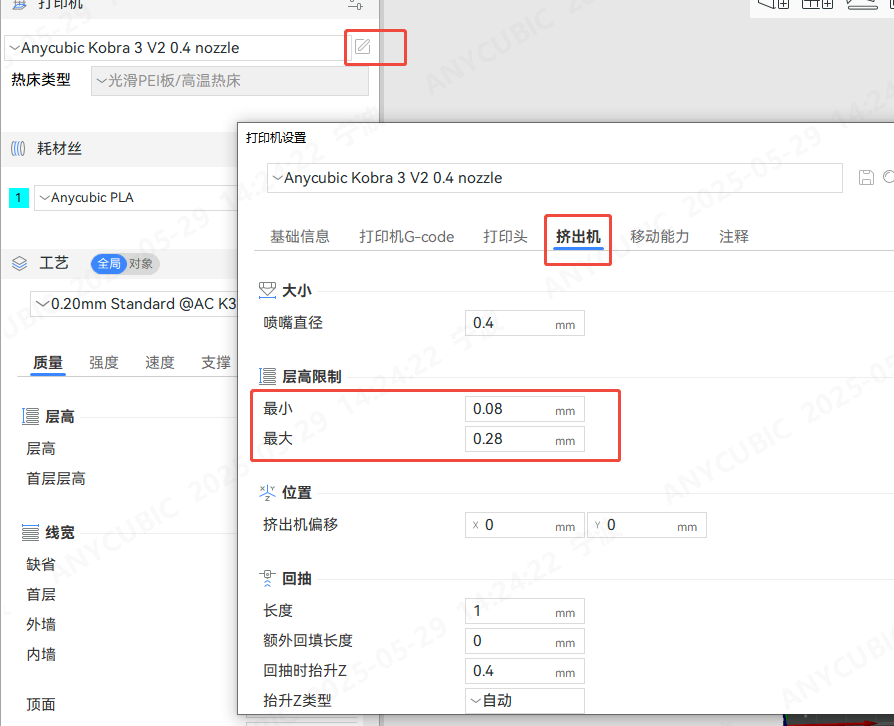Click the 线宽 section icon in sidebar

30,533
